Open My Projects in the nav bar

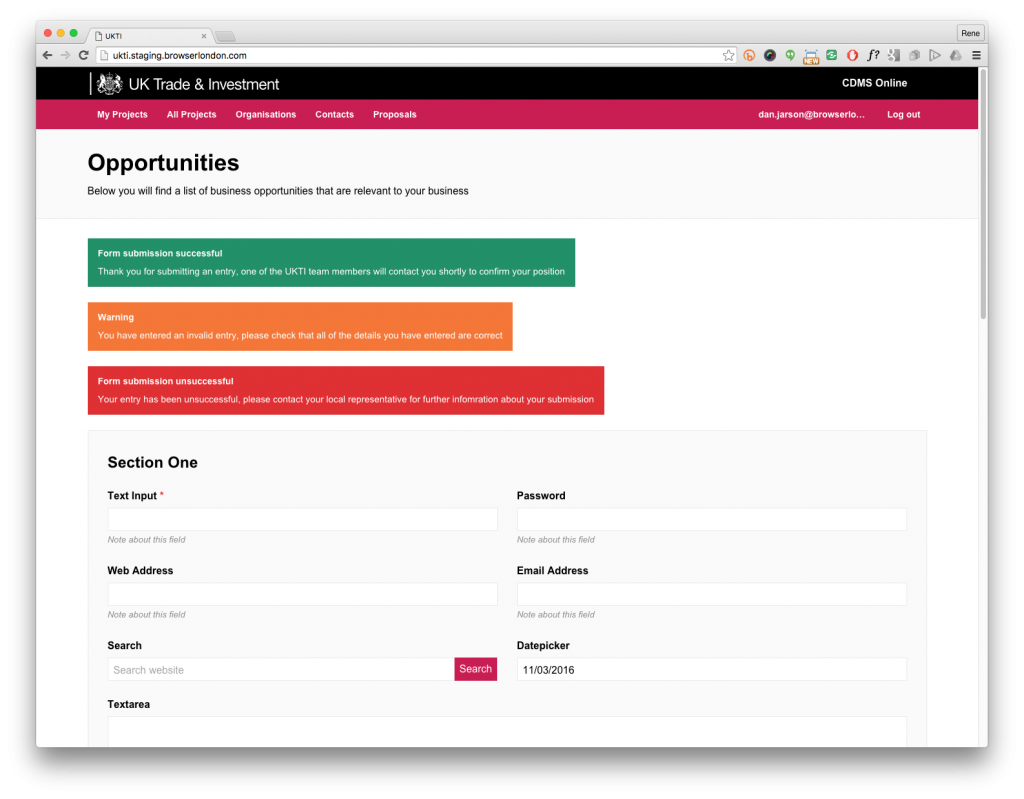tap(122, 114)
